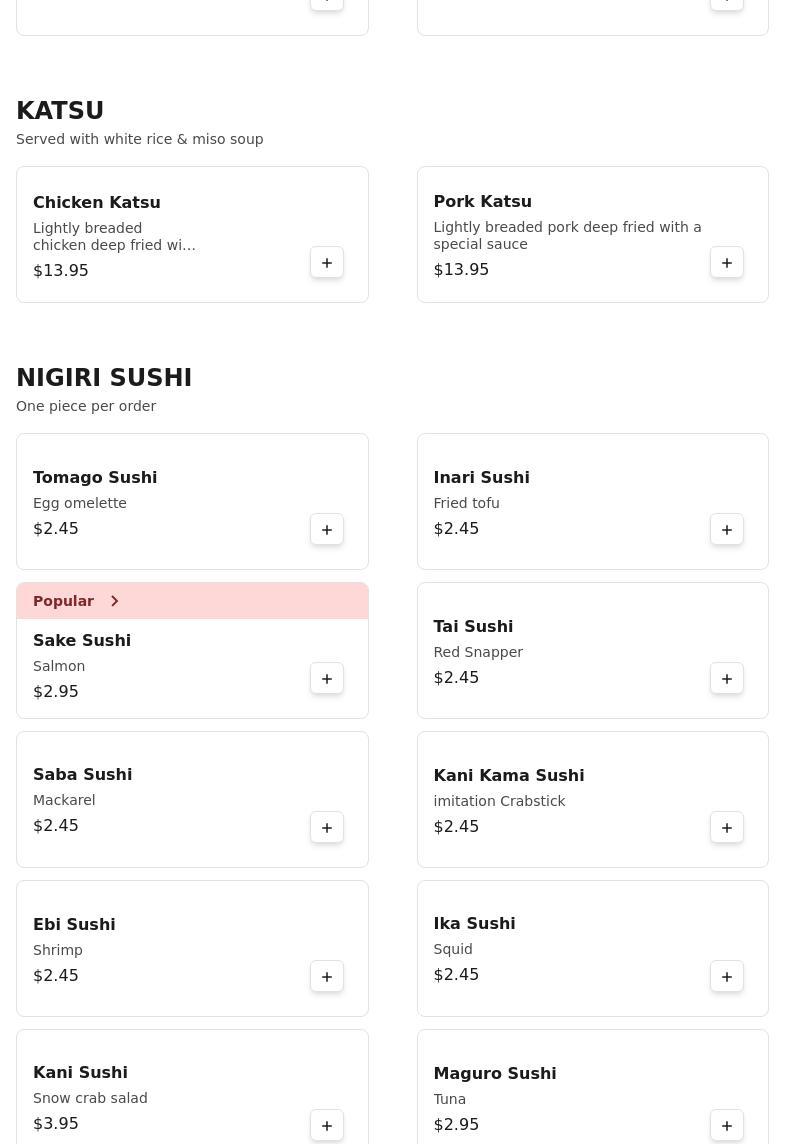The width and height of the screenshot is (785, 1144).
Task: Add Tai Sushi using plus icon
Action: [727, 679]
